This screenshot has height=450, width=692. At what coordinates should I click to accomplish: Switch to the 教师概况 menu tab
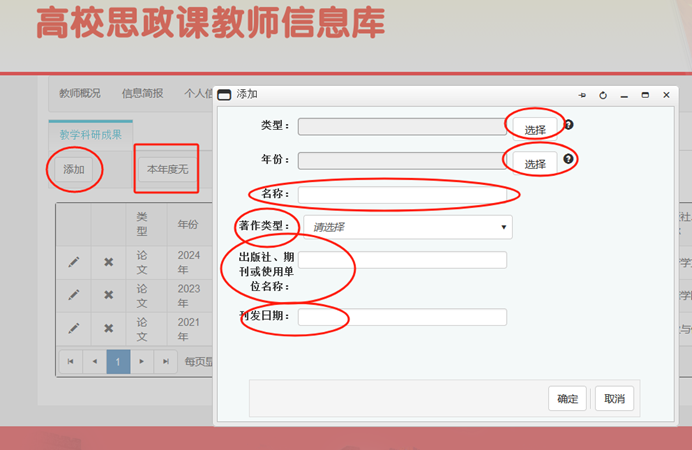pos(80,93)
